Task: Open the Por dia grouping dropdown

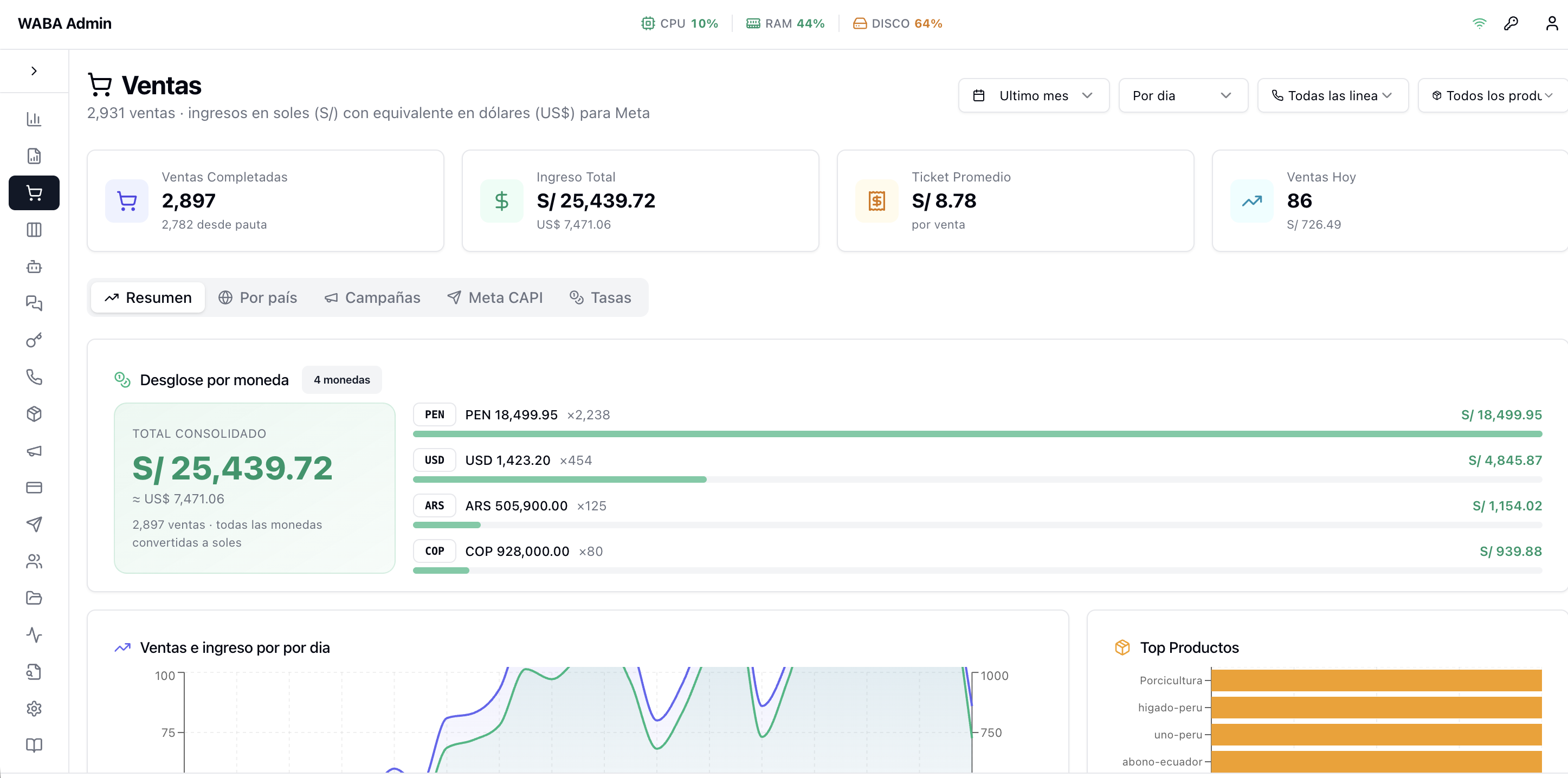Action: coord(1183,95)
